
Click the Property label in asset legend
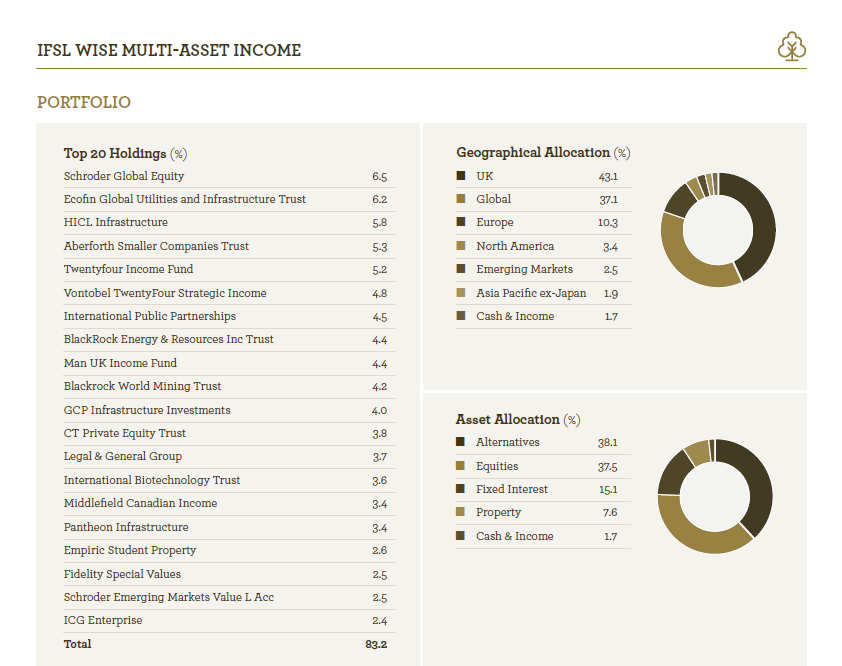(x=498, y=513)
